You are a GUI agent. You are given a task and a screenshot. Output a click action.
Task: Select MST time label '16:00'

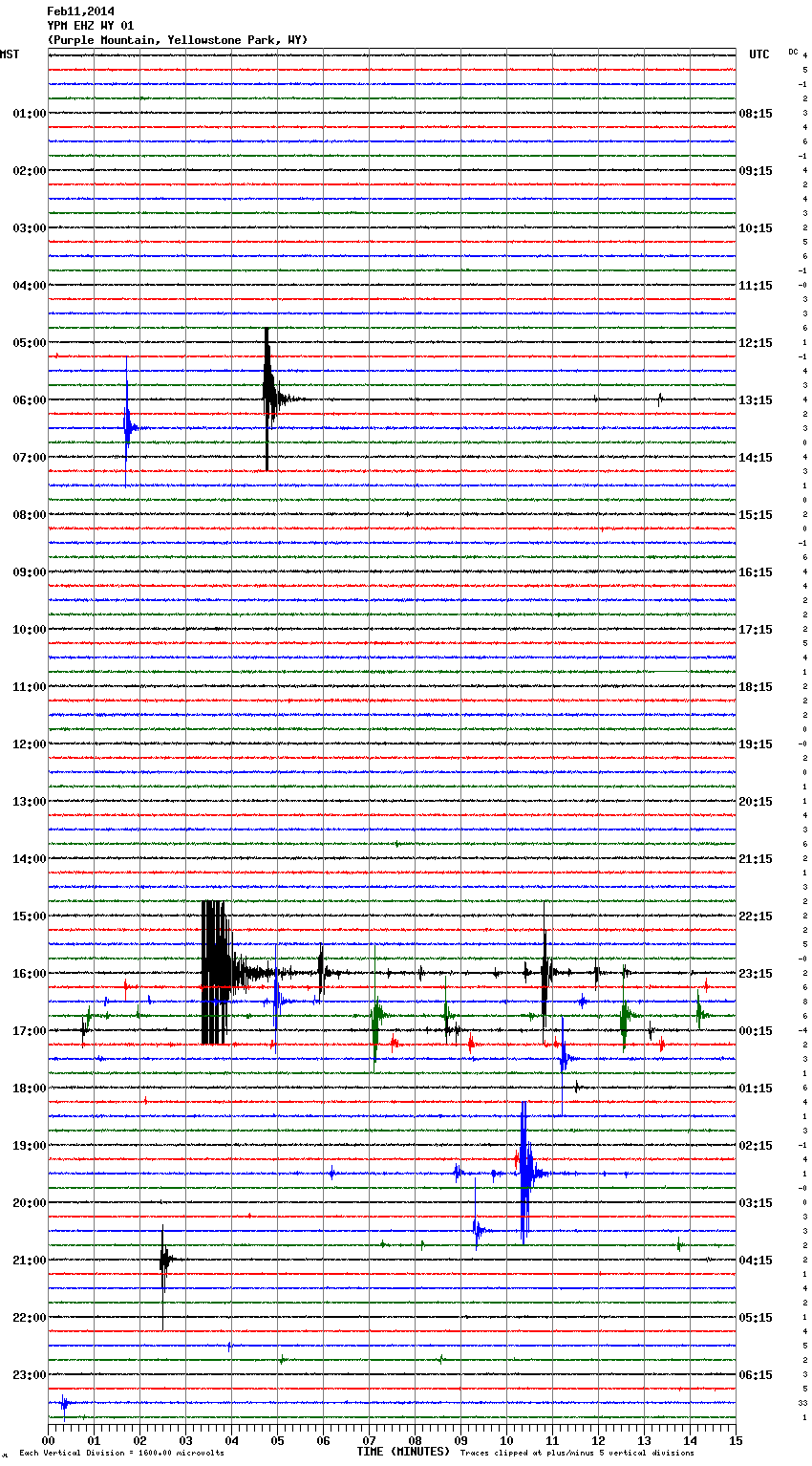(30, 974)
